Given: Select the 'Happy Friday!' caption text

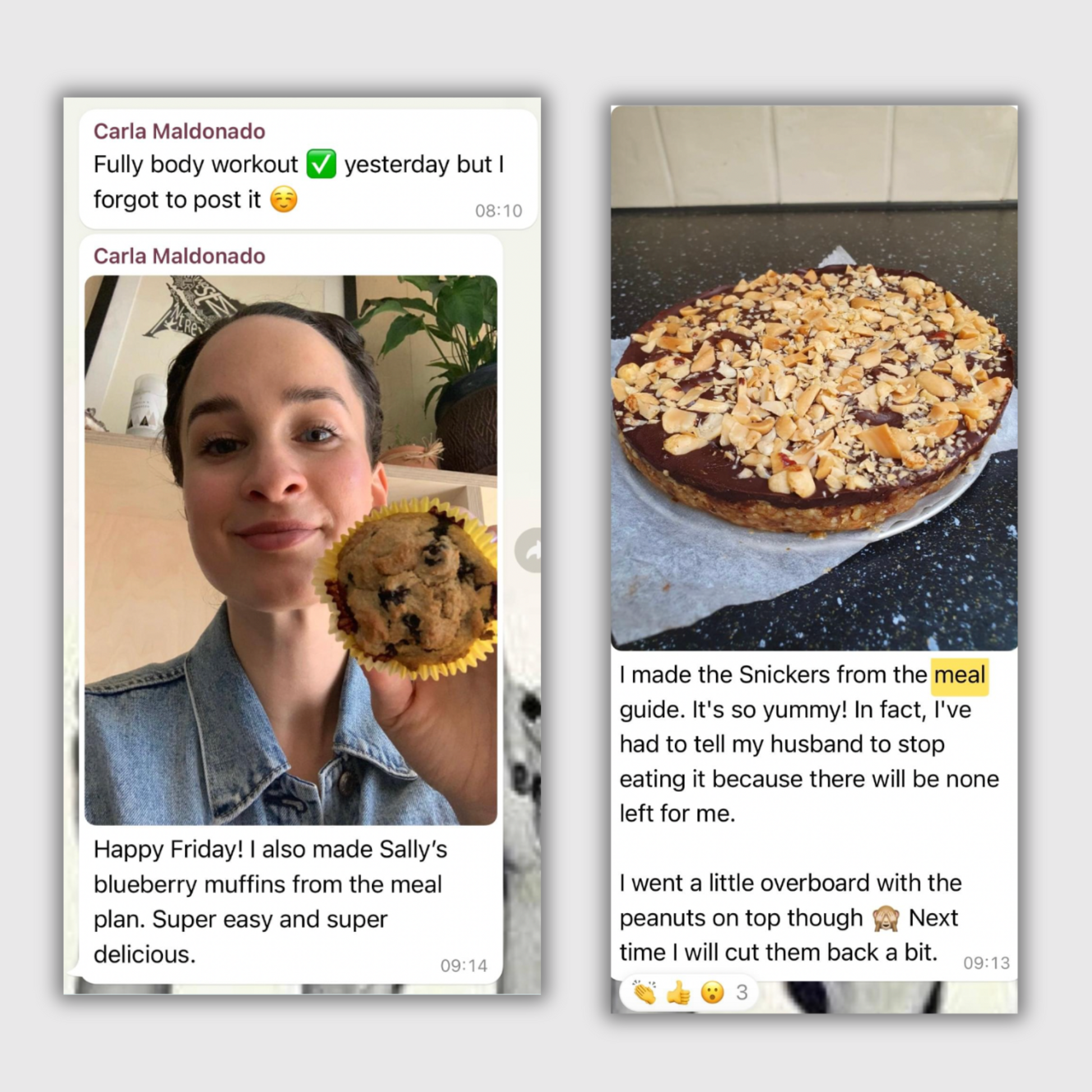Looking at the screenshot, I should [270, 902].
